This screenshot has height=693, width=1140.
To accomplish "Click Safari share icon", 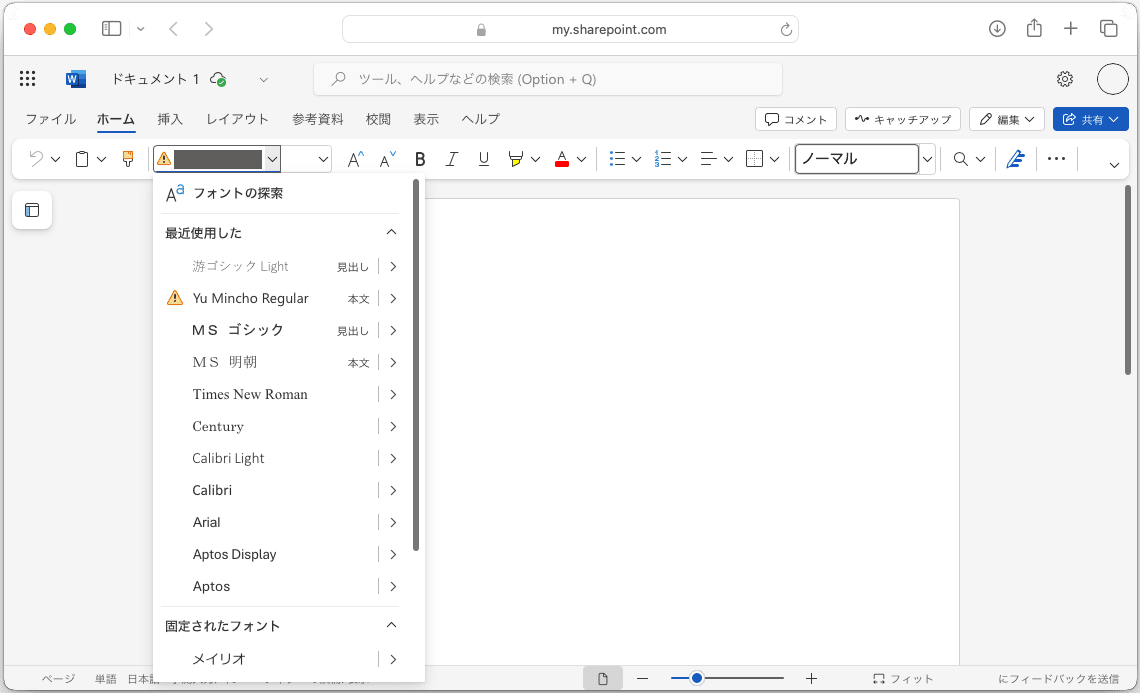I will click(x=1034, y=28).
